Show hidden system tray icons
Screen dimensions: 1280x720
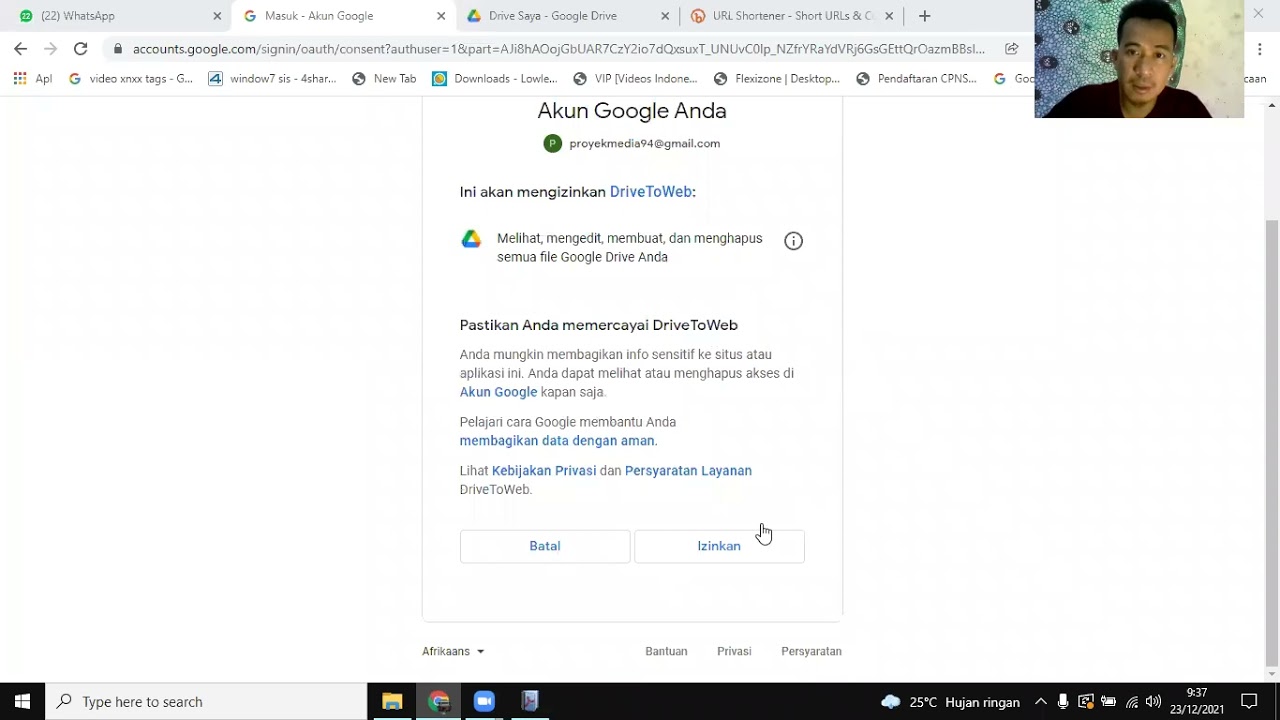1040,702
